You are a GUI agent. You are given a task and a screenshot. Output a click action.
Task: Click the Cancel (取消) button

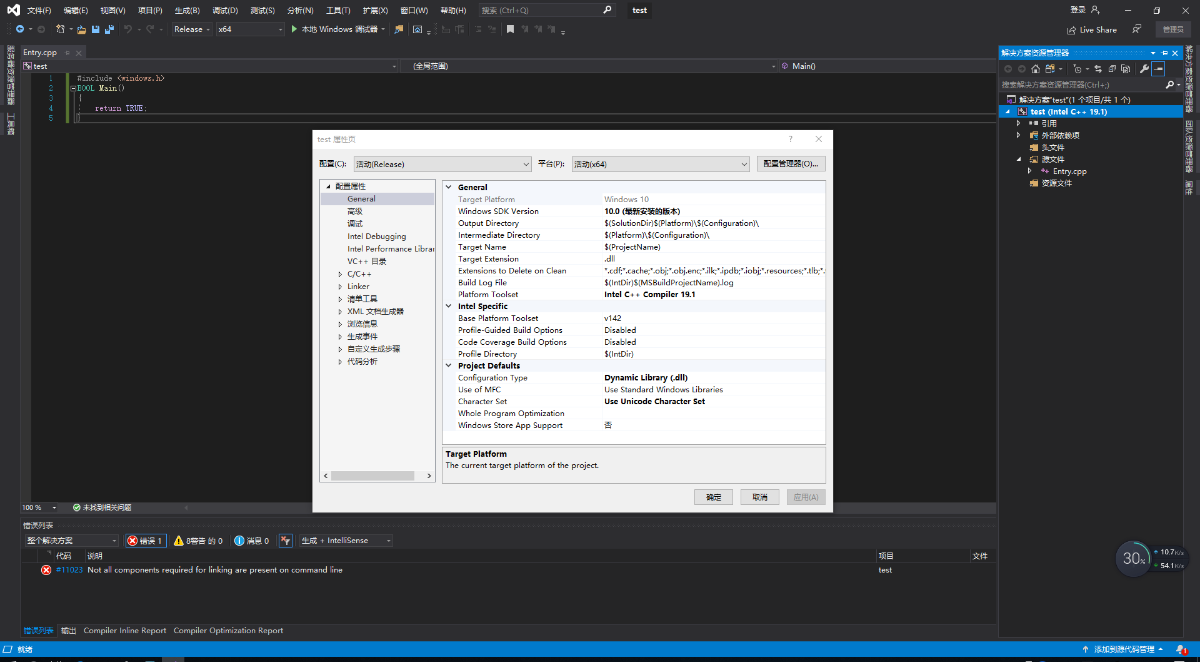[760, 497]
